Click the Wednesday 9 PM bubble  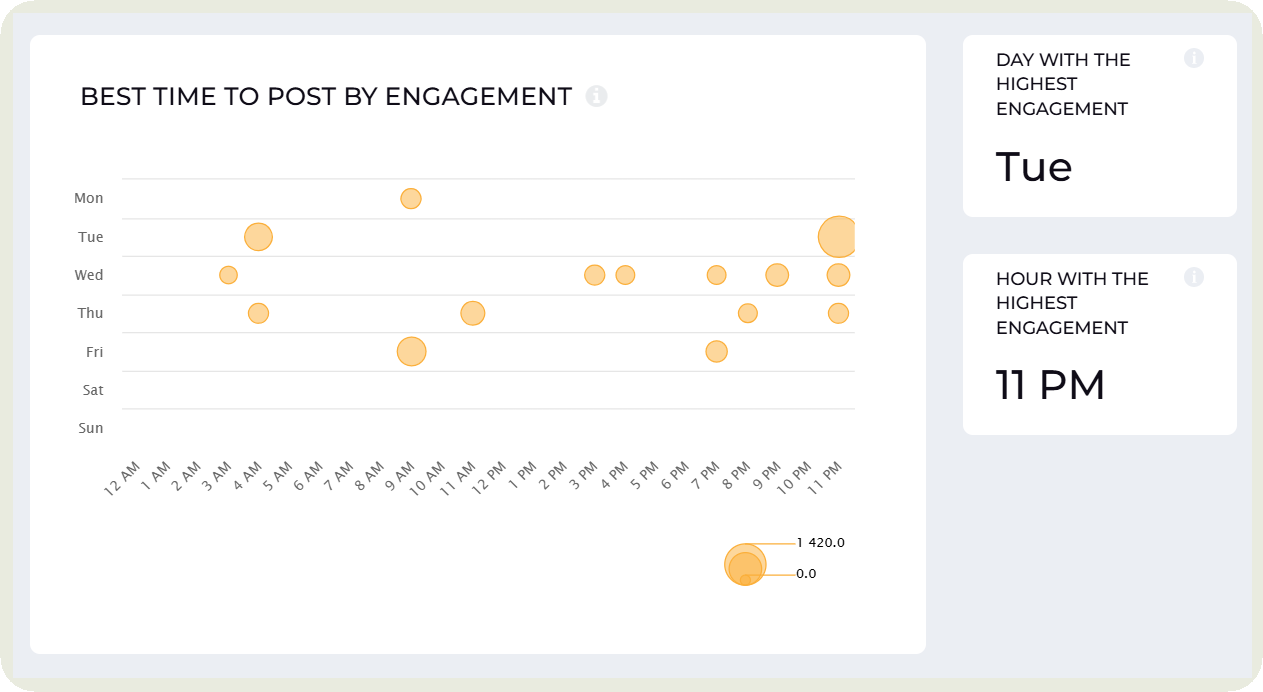click(x=776, y=274)
